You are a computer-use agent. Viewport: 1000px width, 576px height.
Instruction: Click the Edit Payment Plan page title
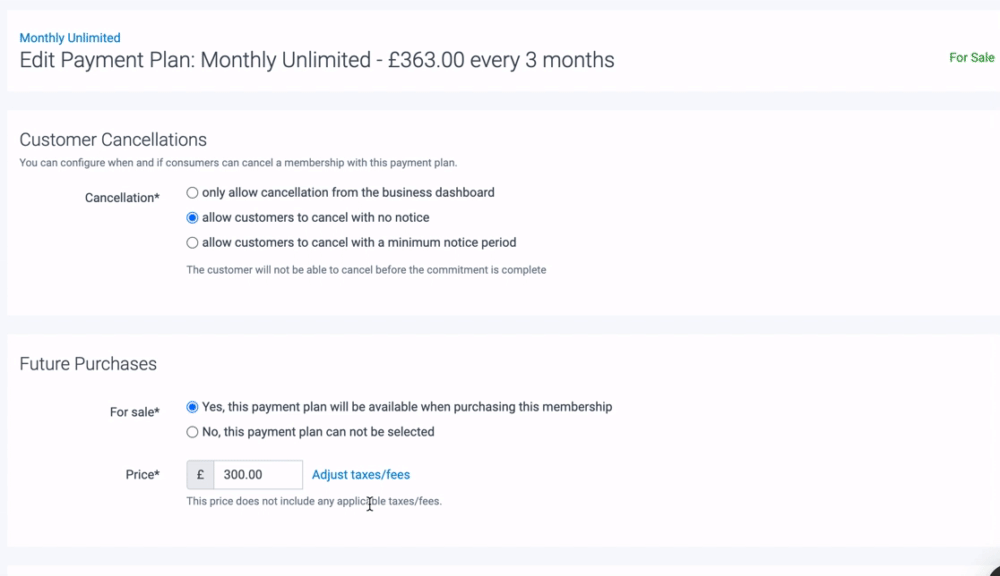[x=317, y=60]
